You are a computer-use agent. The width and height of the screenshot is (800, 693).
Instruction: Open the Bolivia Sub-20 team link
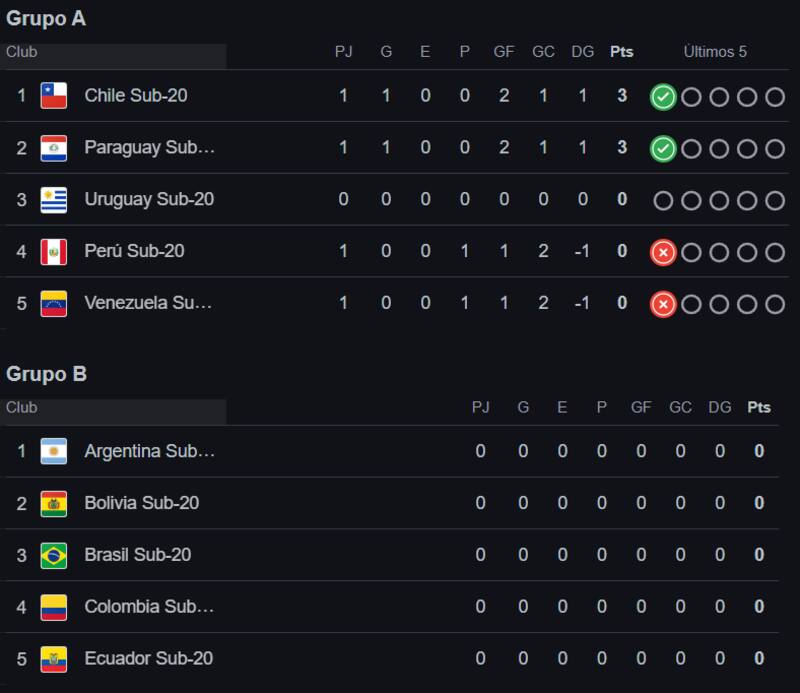(141, 503)
